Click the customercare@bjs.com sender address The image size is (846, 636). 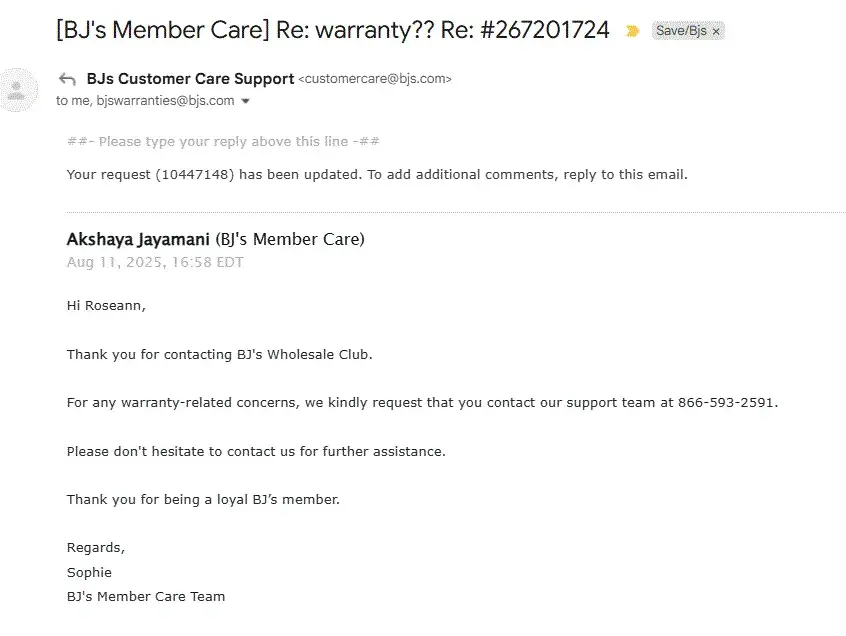point(375,79)
